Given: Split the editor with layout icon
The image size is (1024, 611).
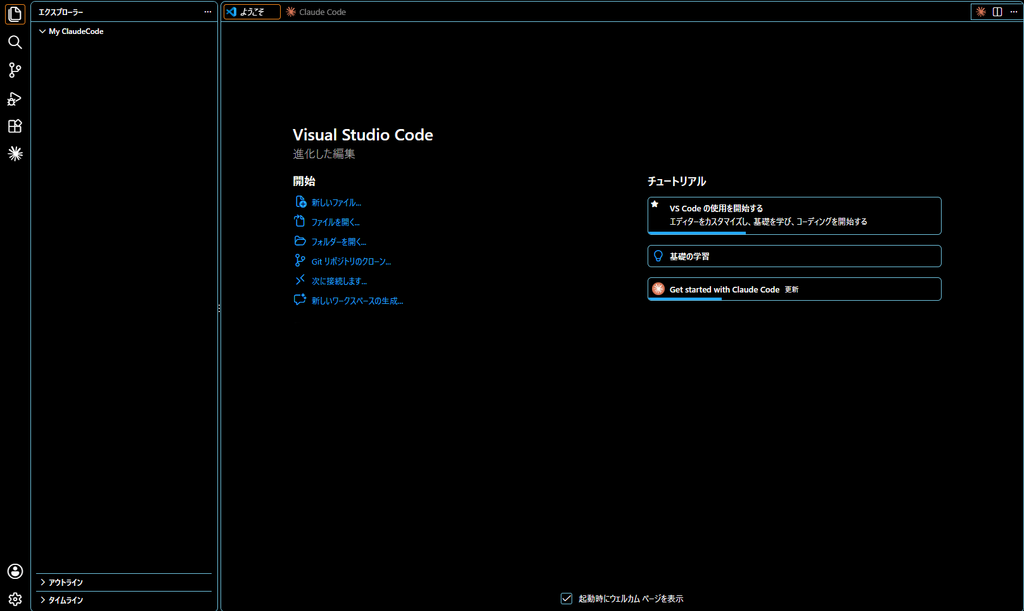Looking at the screenshot, I should coord(997,12).
